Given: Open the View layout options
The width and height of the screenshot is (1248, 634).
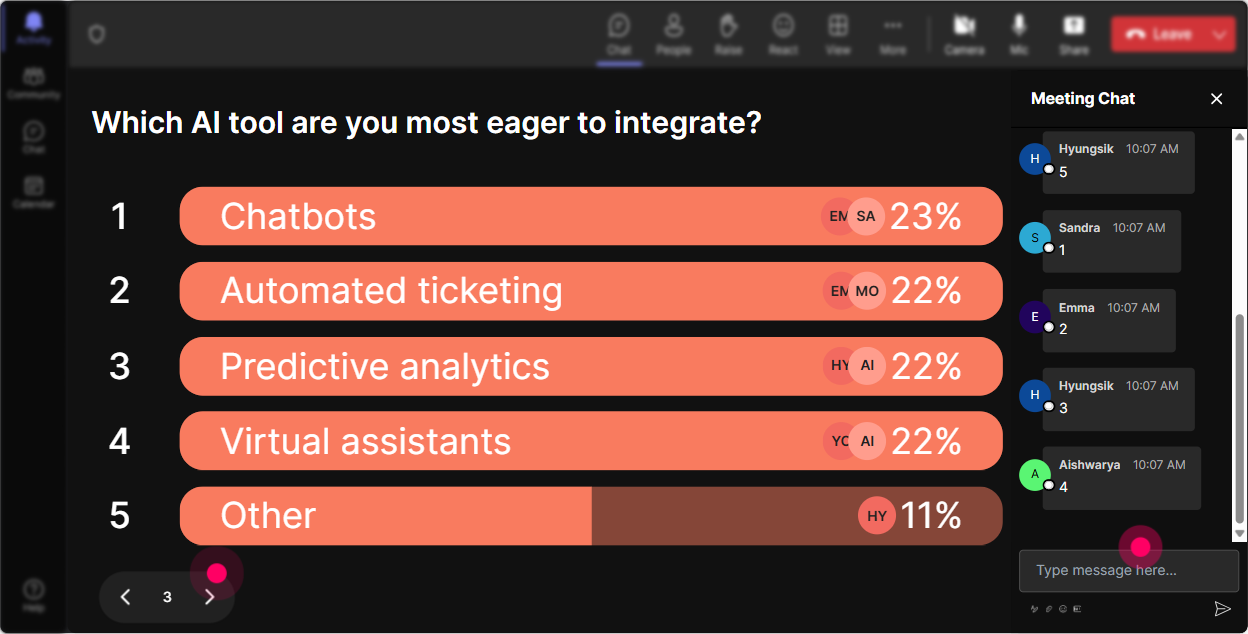Looking at the screenshot, I should tap(838, 33).
